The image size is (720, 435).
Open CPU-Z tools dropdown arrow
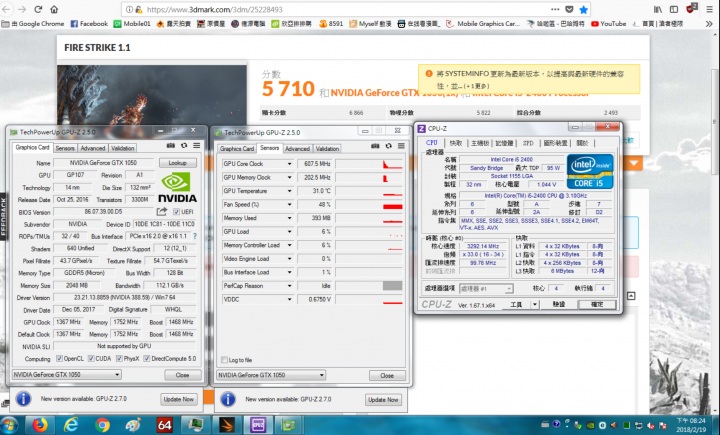coord(534,305)
